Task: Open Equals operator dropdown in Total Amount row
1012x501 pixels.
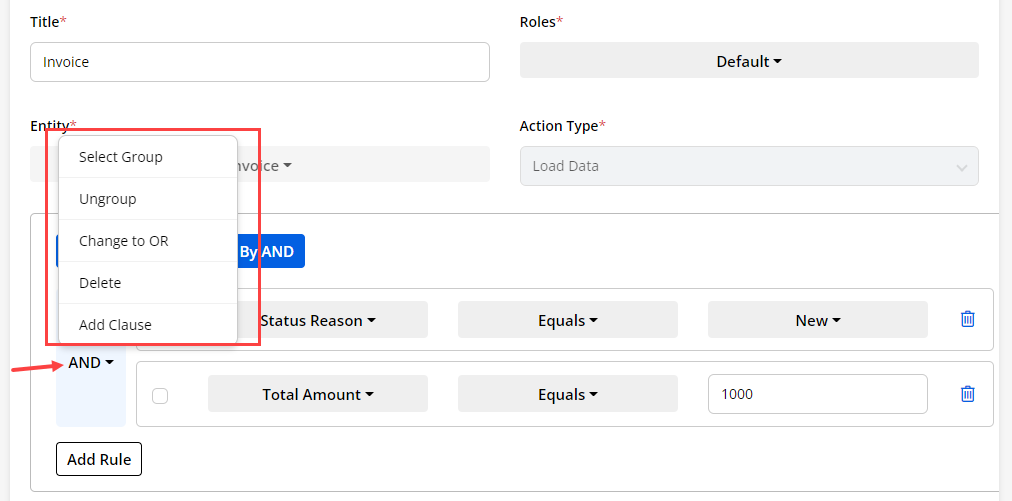Action: click(567, 394)
